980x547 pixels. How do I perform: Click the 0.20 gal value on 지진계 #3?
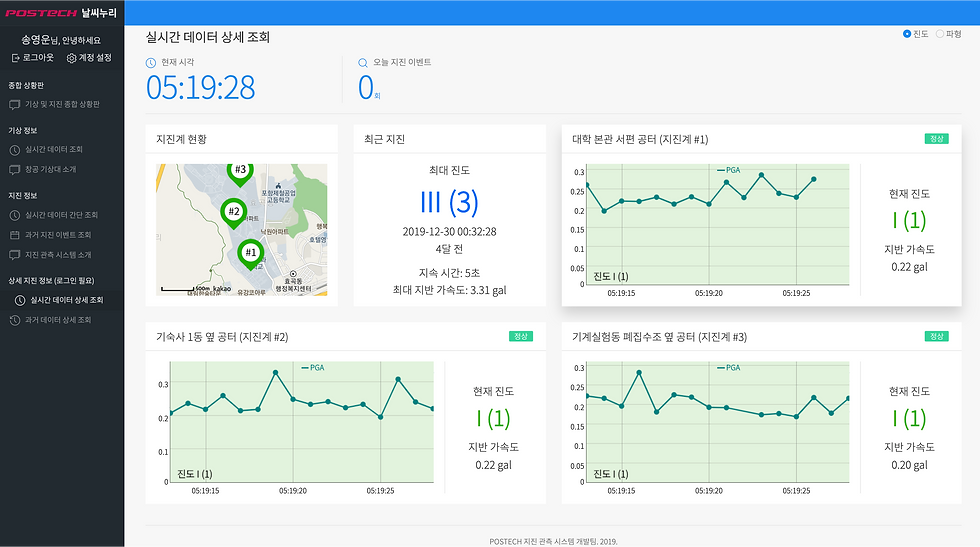[x=909, y=465]
